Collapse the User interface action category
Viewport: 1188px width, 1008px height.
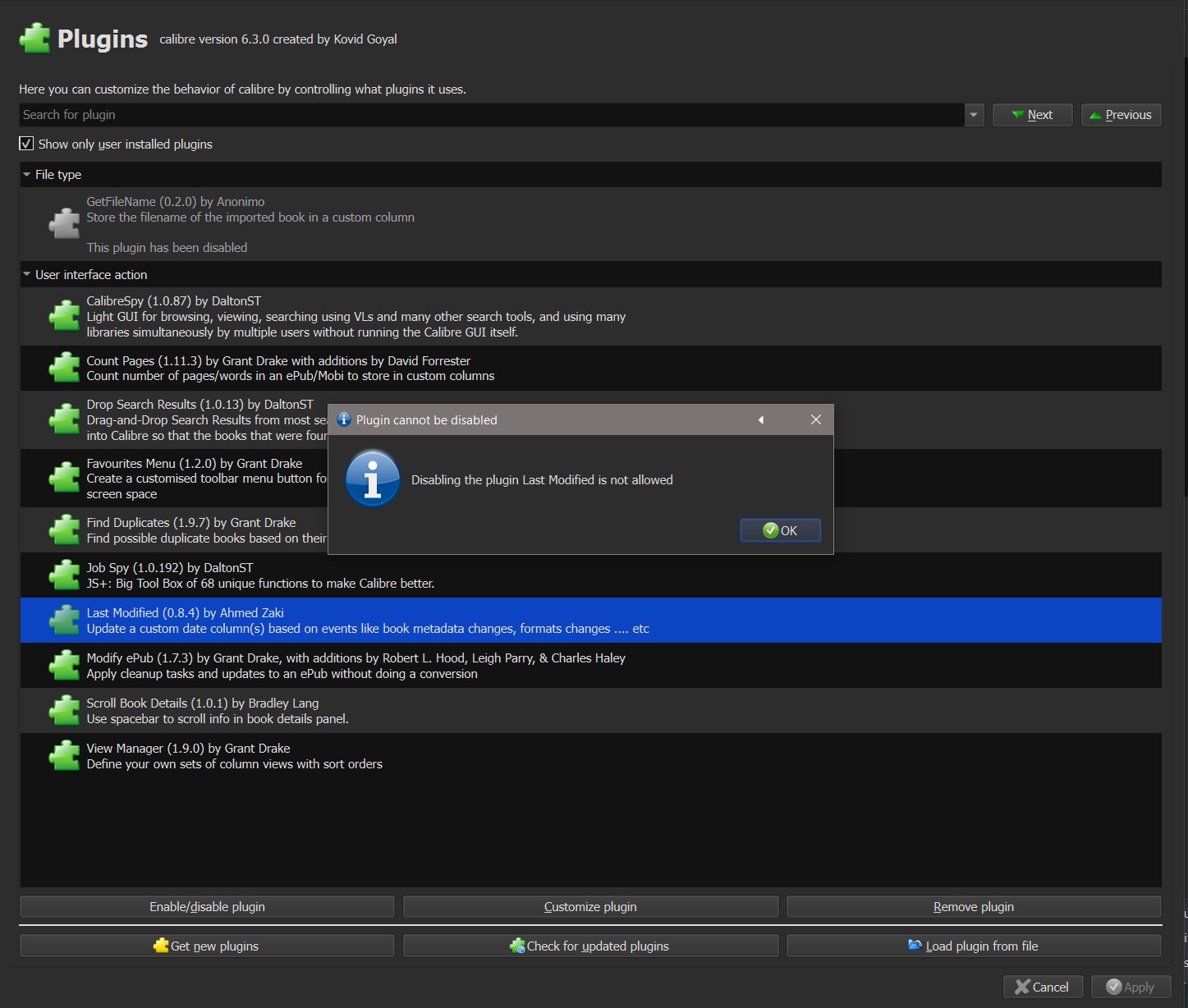[x=27, y=274]
